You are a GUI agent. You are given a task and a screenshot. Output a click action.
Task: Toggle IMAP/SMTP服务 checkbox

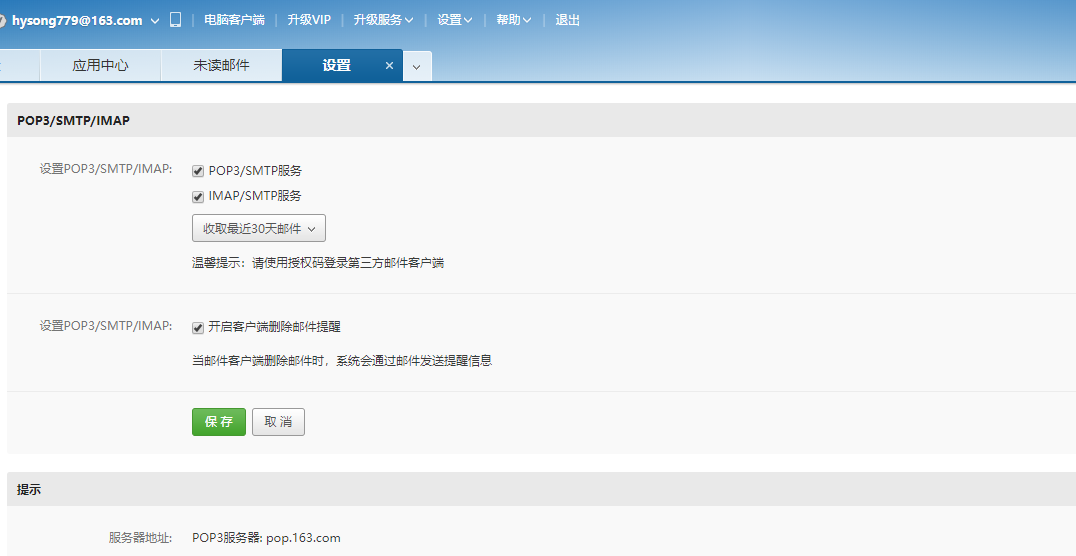pyautogui.click(x=198, y=197)
